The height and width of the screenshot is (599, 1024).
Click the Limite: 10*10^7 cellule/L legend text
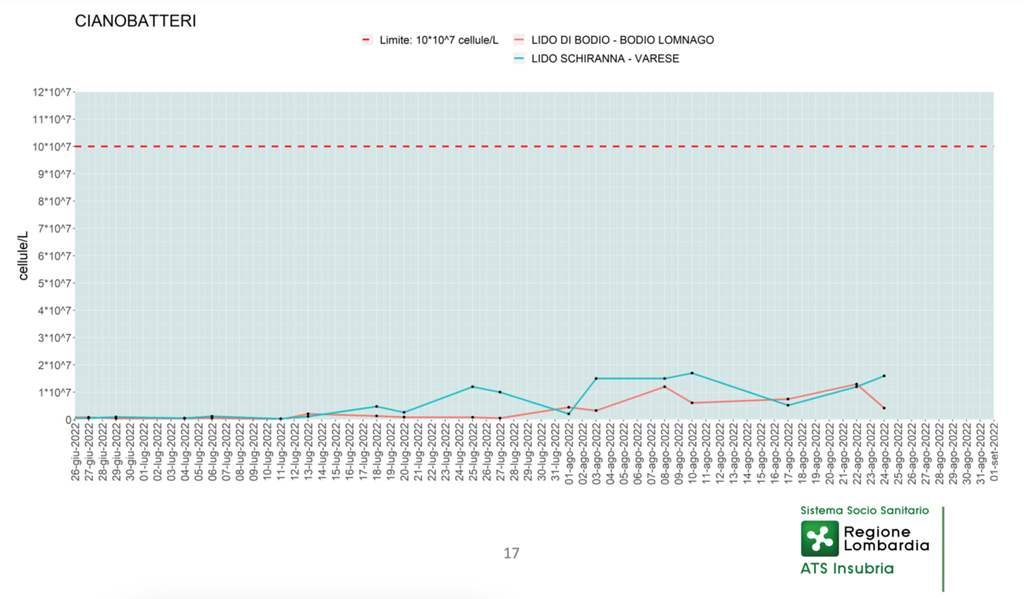[x=439, y=40]
